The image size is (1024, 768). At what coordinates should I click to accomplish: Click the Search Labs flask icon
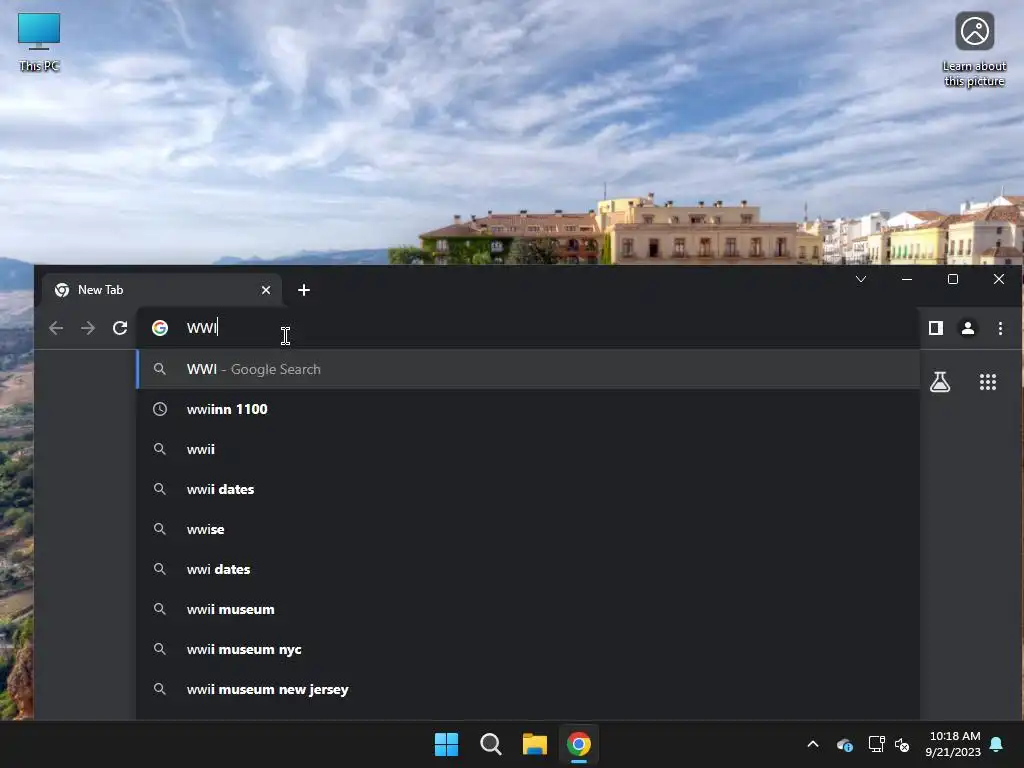[x=940, y=382]
